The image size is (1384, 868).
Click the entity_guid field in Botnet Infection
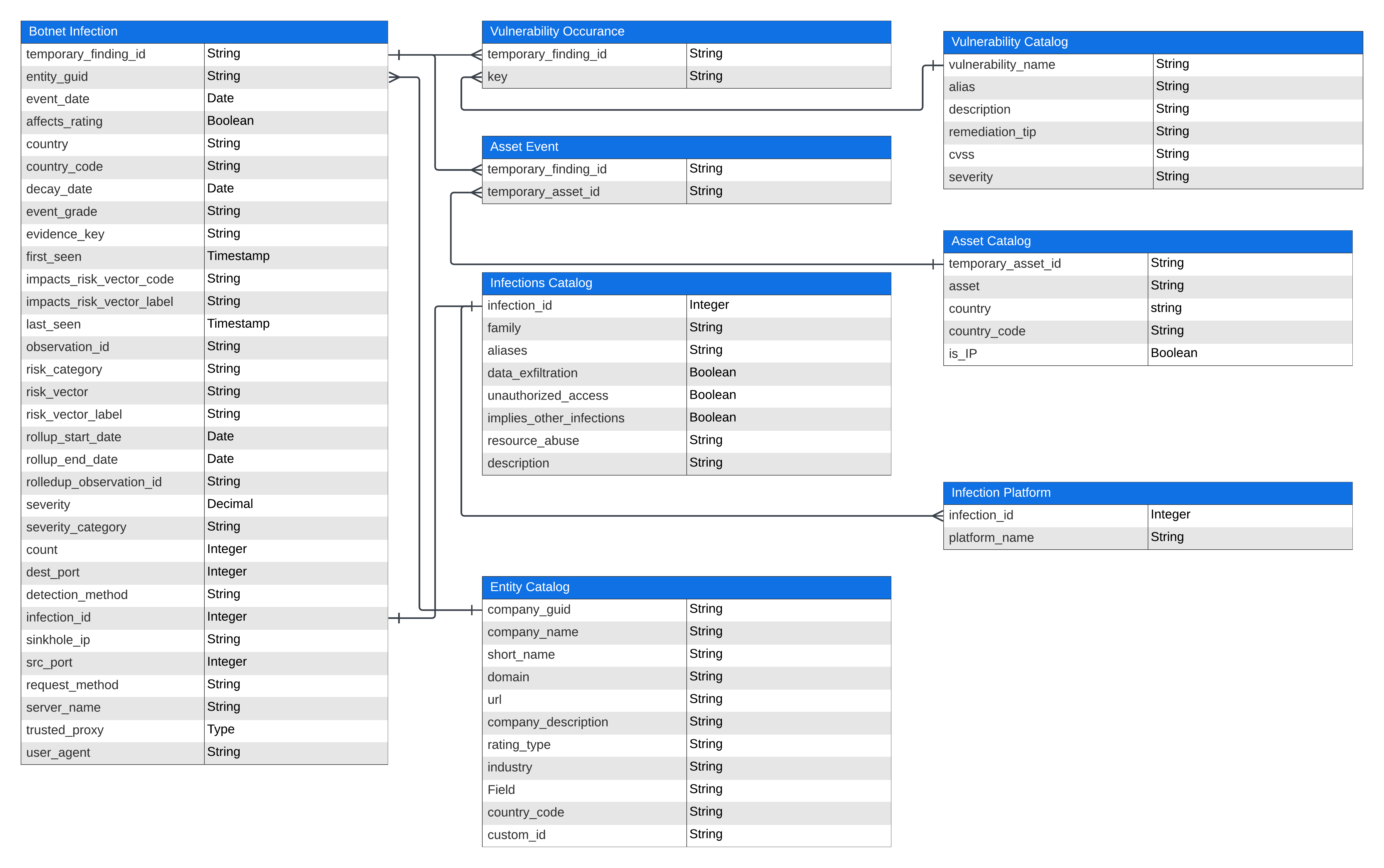57,76
